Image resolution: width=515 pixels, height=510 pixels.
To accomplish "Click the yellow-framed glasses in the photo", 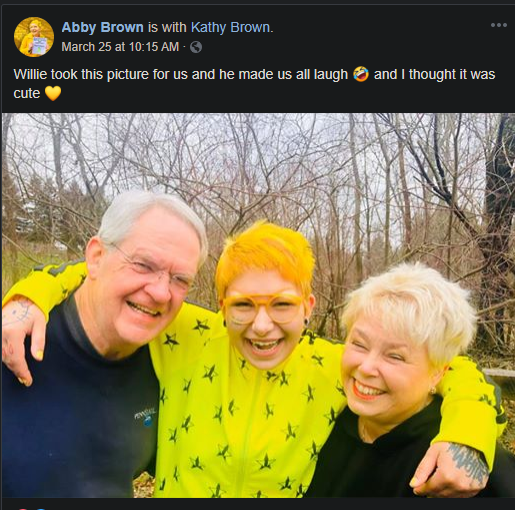I will pos(263,308).
